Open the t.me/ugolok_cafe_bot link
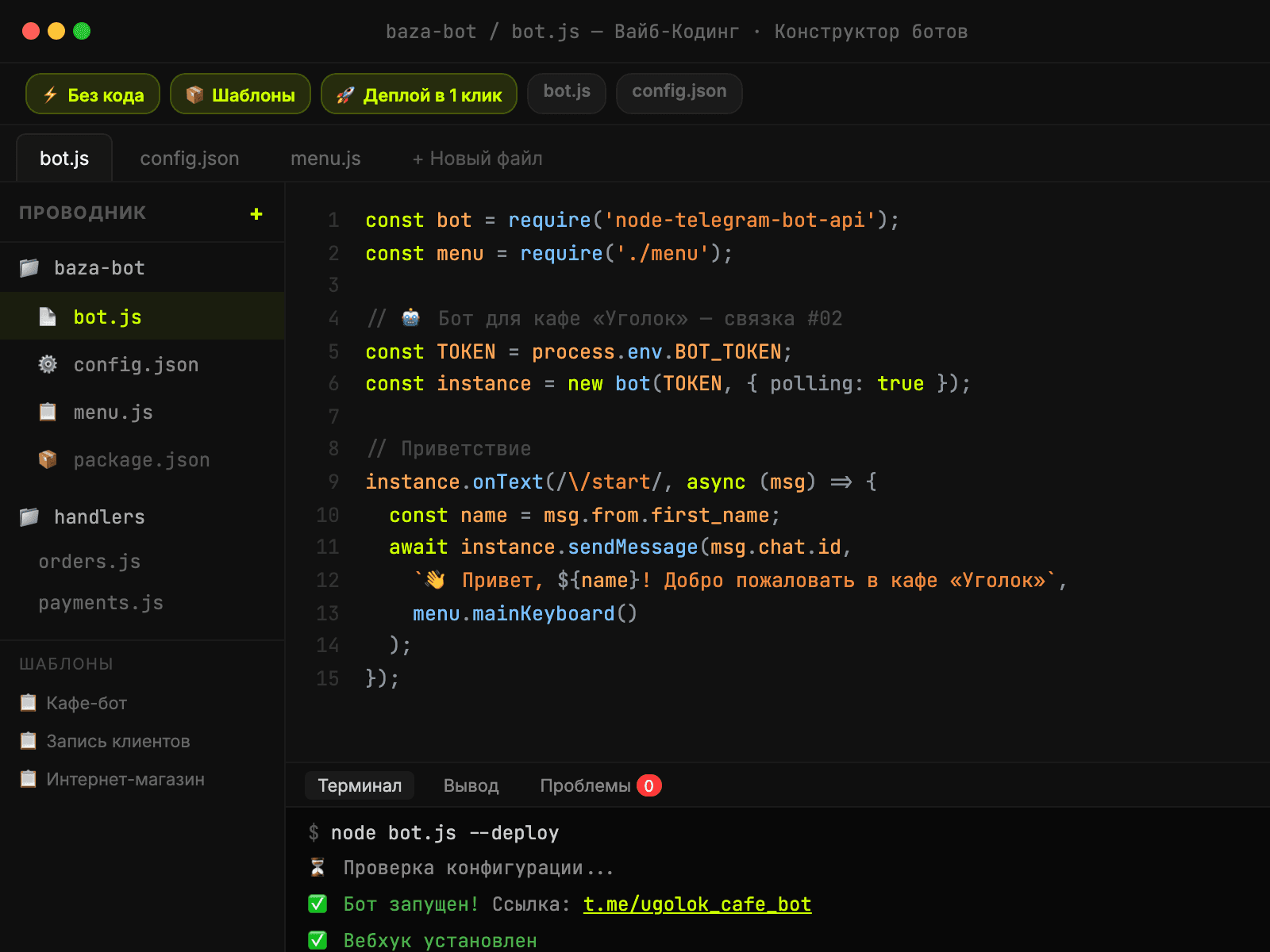Viewport: 1270px width, 952px height. (x=697, y=904)
